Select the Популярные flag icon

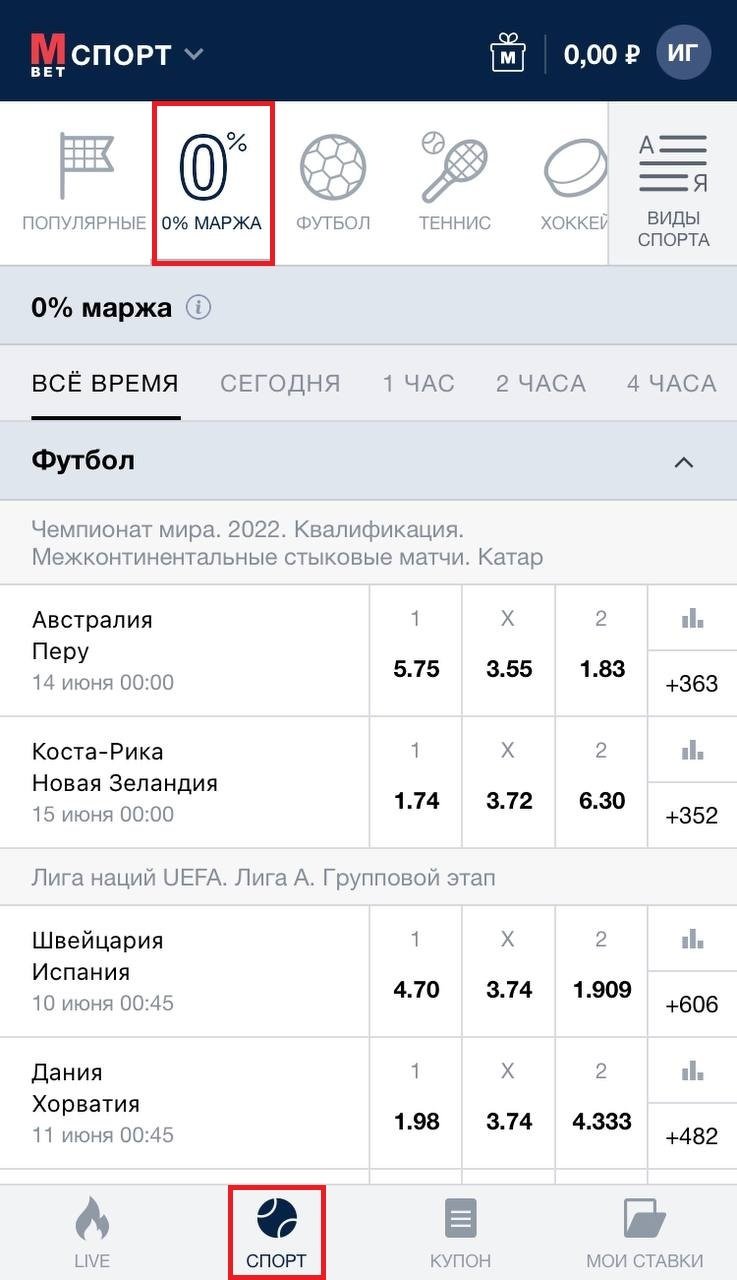click(84, 167)
